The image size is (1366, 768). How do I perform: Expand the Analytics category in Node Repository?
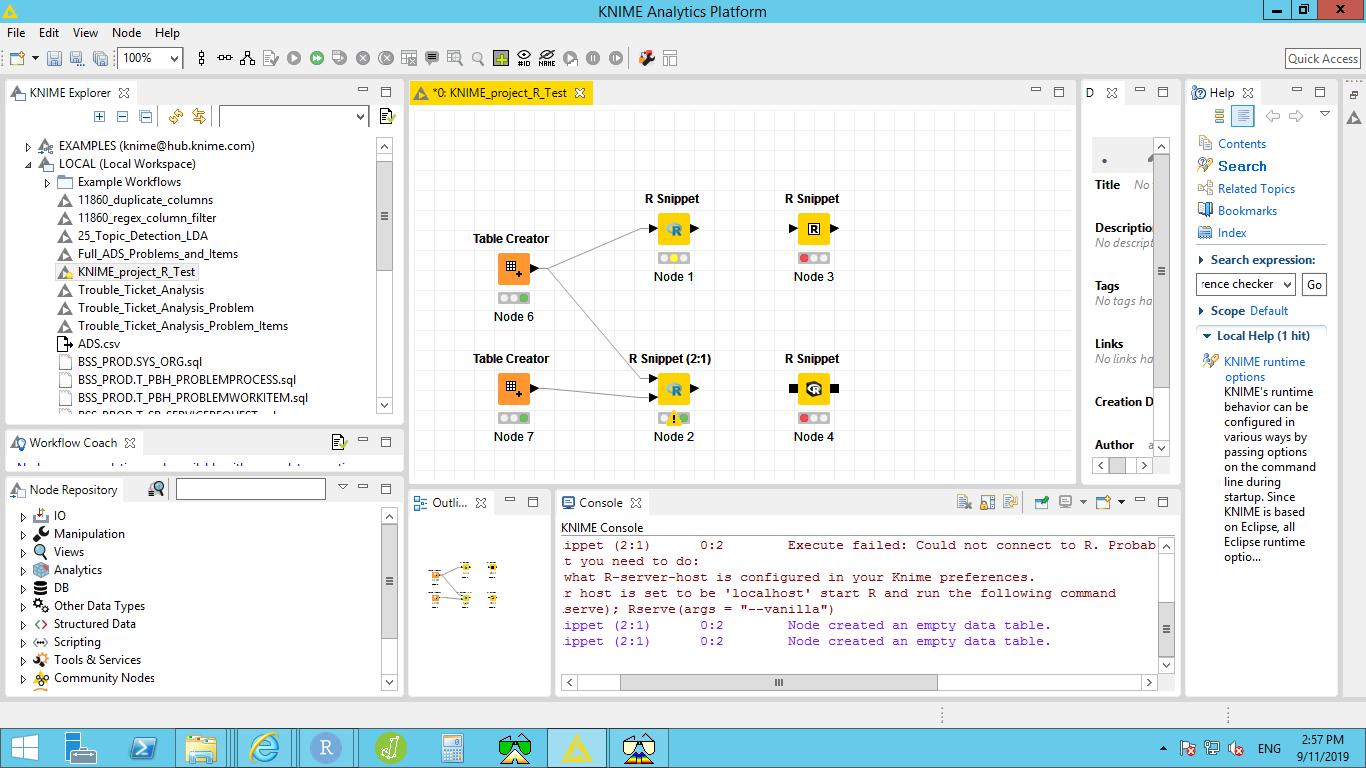[23, 570]
